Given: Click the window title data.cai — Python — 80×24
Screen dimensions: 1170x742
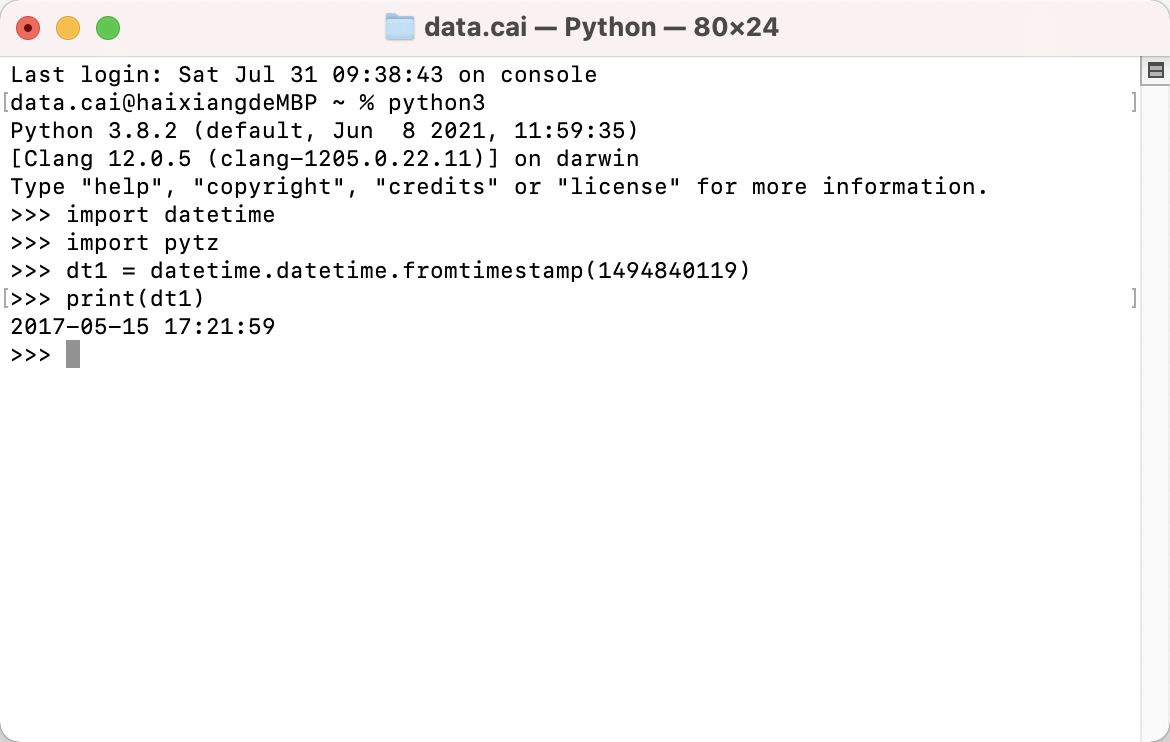Looking at the screenshot, I should tap(601, 28).
